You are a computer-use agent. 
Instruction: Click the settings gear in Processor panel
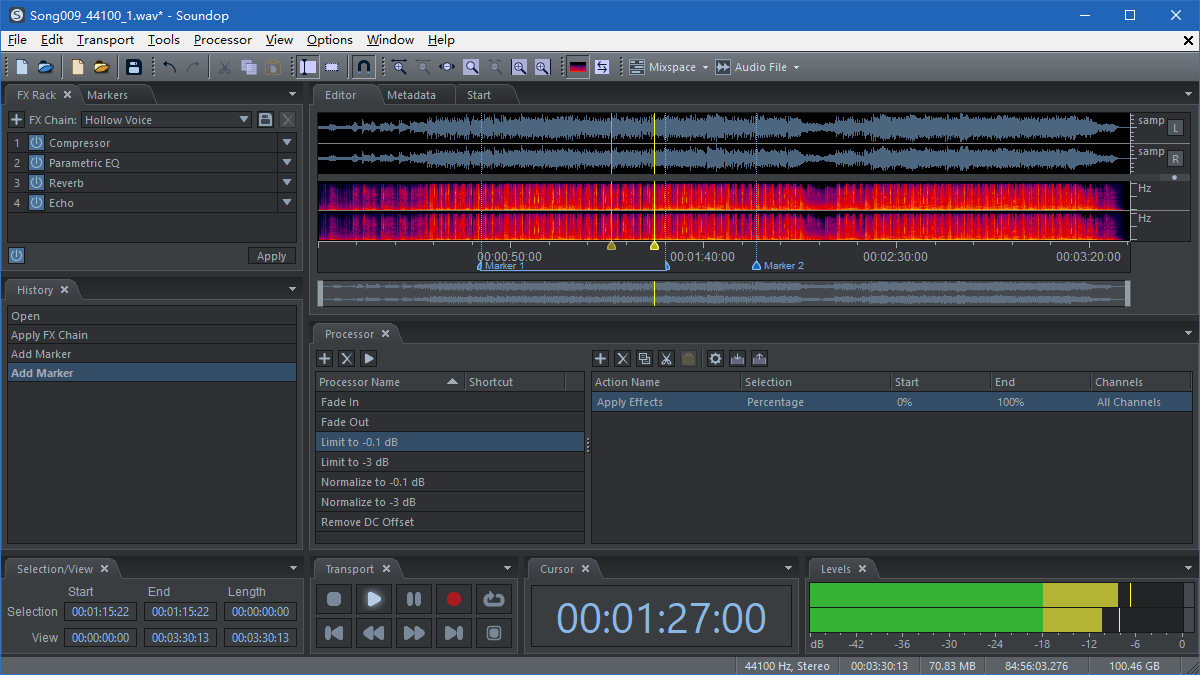(715, 358)
